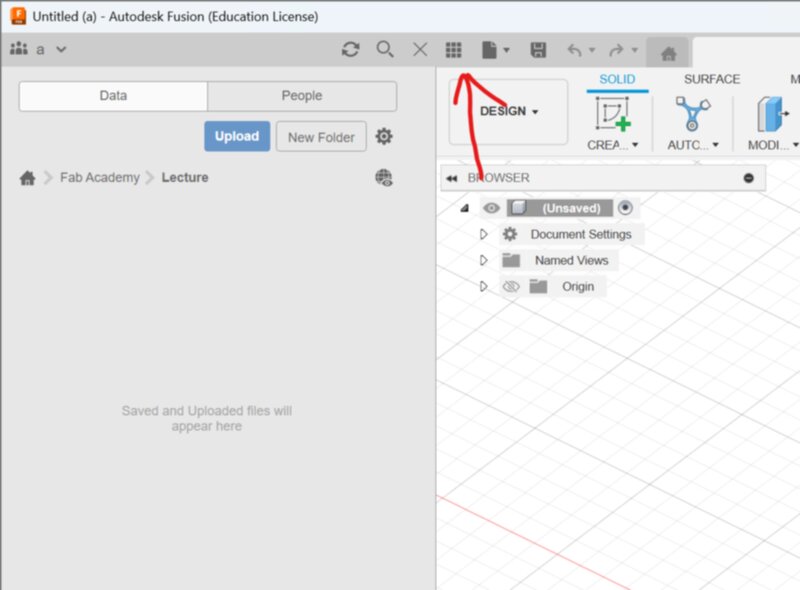Switch to the People tab

point(302,96)
